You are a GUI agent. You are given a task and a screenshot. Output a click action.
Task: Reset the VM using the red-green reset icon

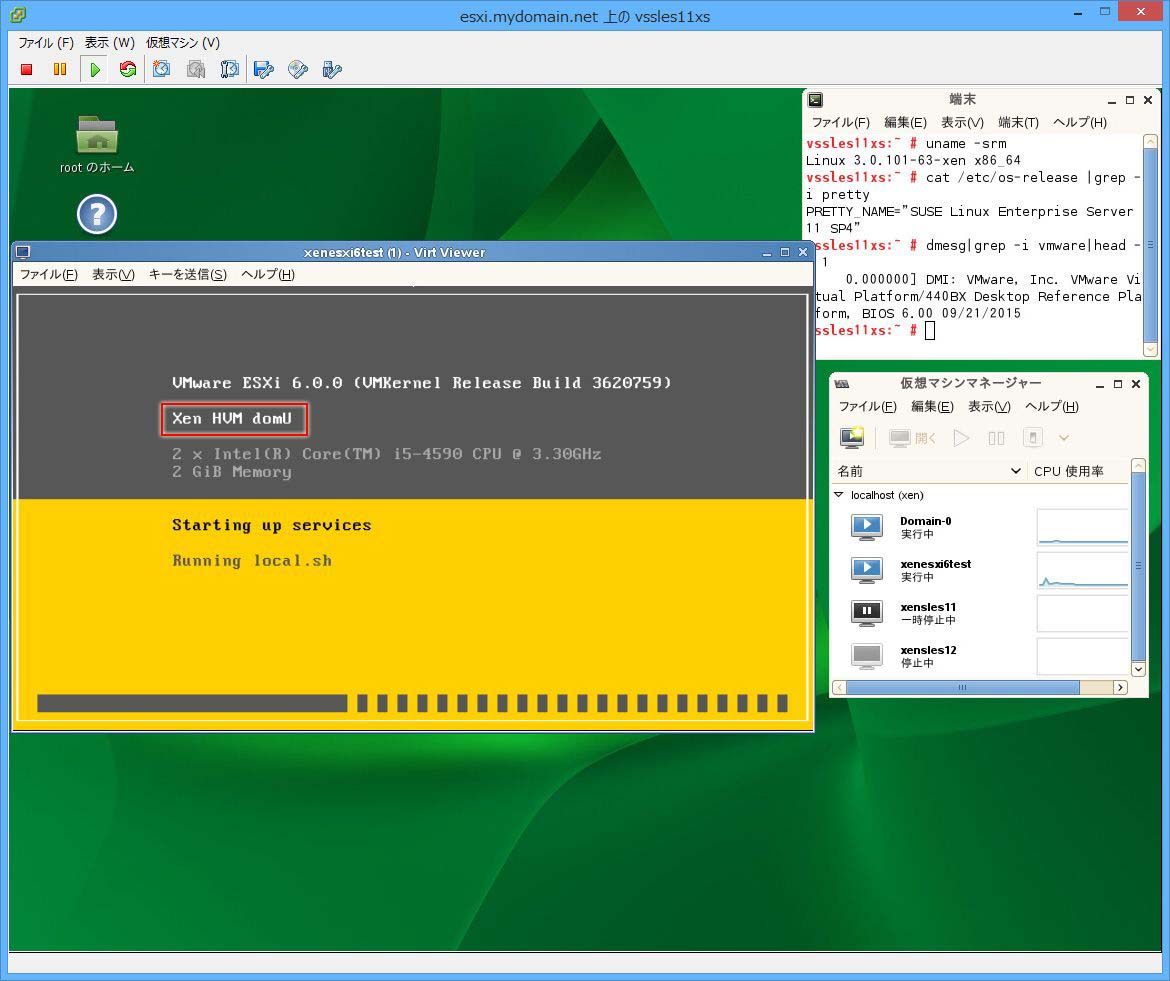pos(128,69)
